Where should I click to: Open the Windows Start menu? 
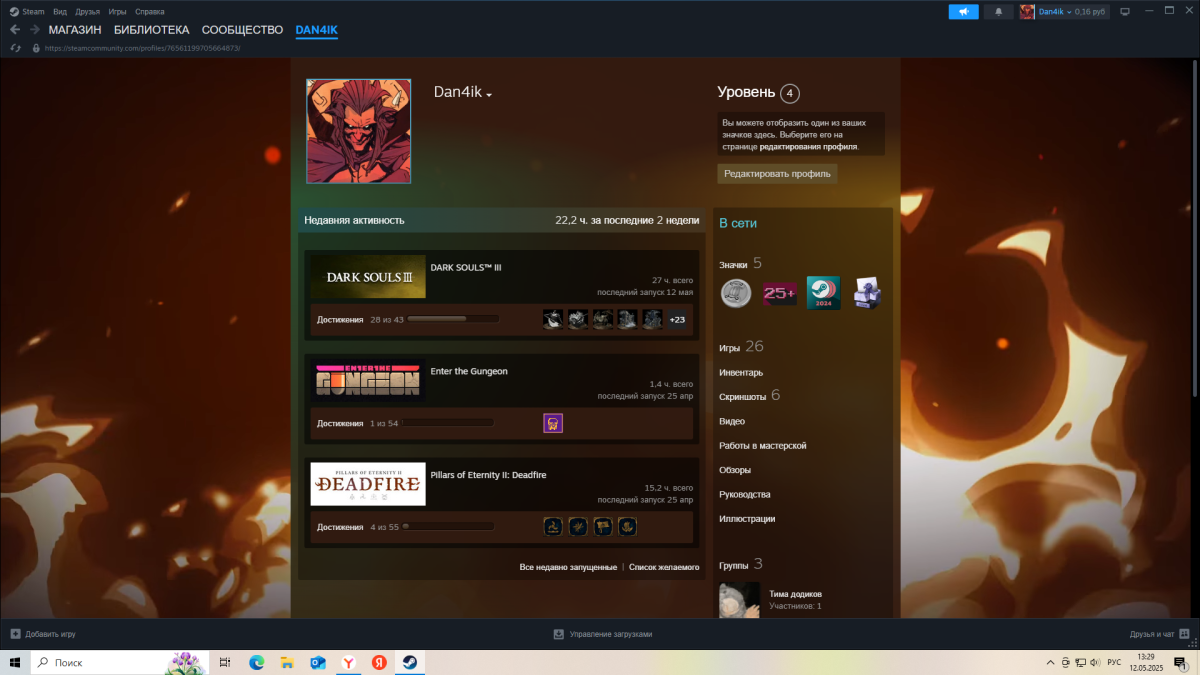[15, 662]
